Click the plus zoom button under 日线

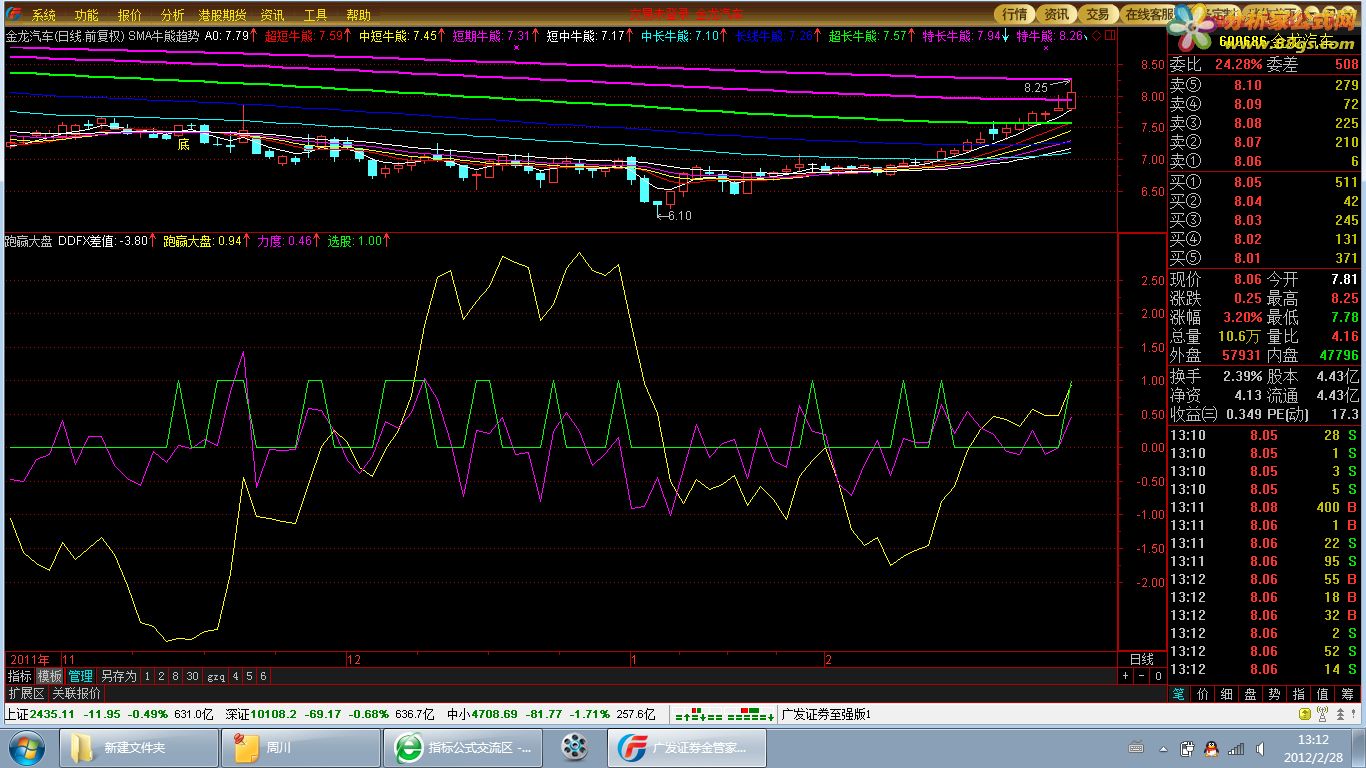pos(1126,676)
